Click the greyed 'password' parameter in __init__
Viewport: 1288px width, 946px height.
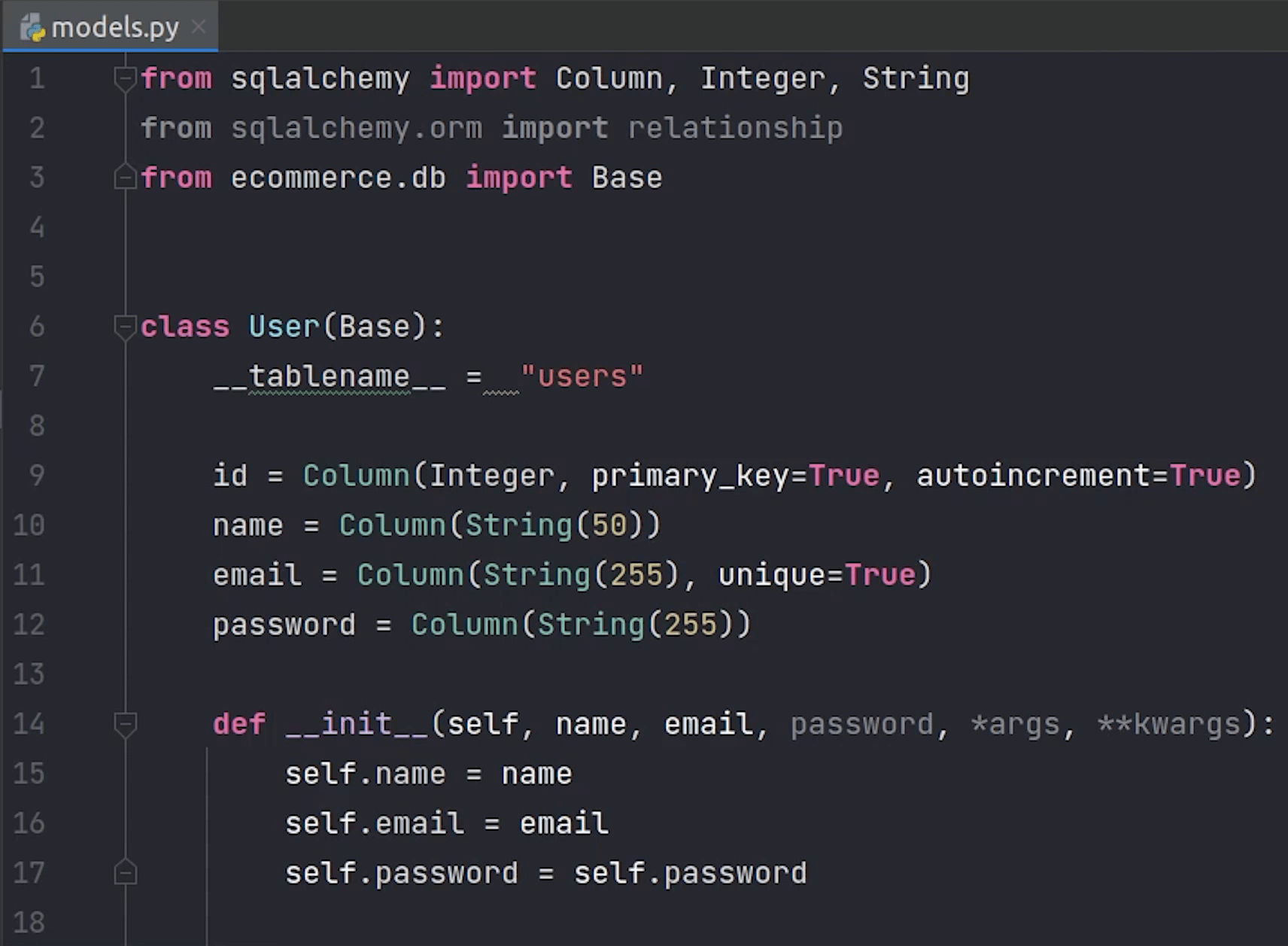861,724
